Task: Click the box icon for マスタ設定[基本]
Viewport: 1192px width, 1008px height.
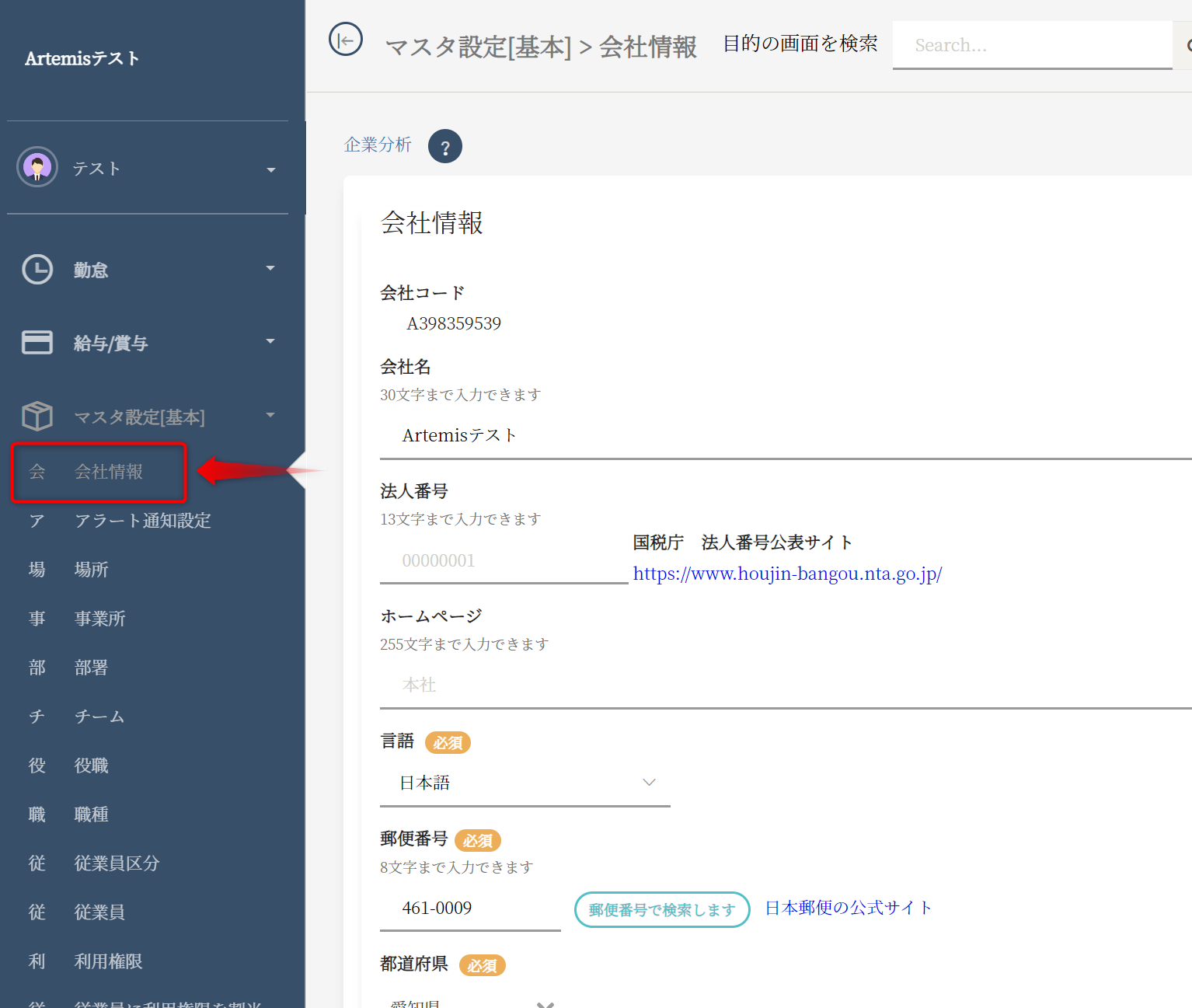Action: tap(37, 417)
